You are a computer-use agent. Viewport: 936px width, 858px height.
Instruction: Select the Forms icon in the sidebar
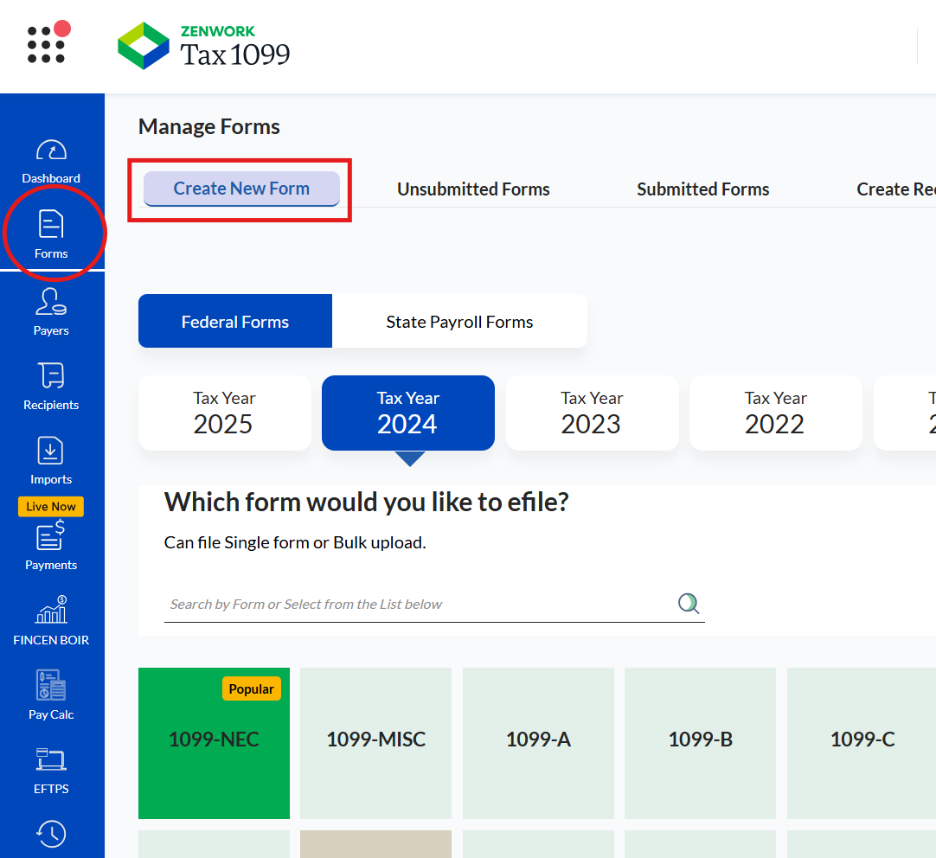51,235
